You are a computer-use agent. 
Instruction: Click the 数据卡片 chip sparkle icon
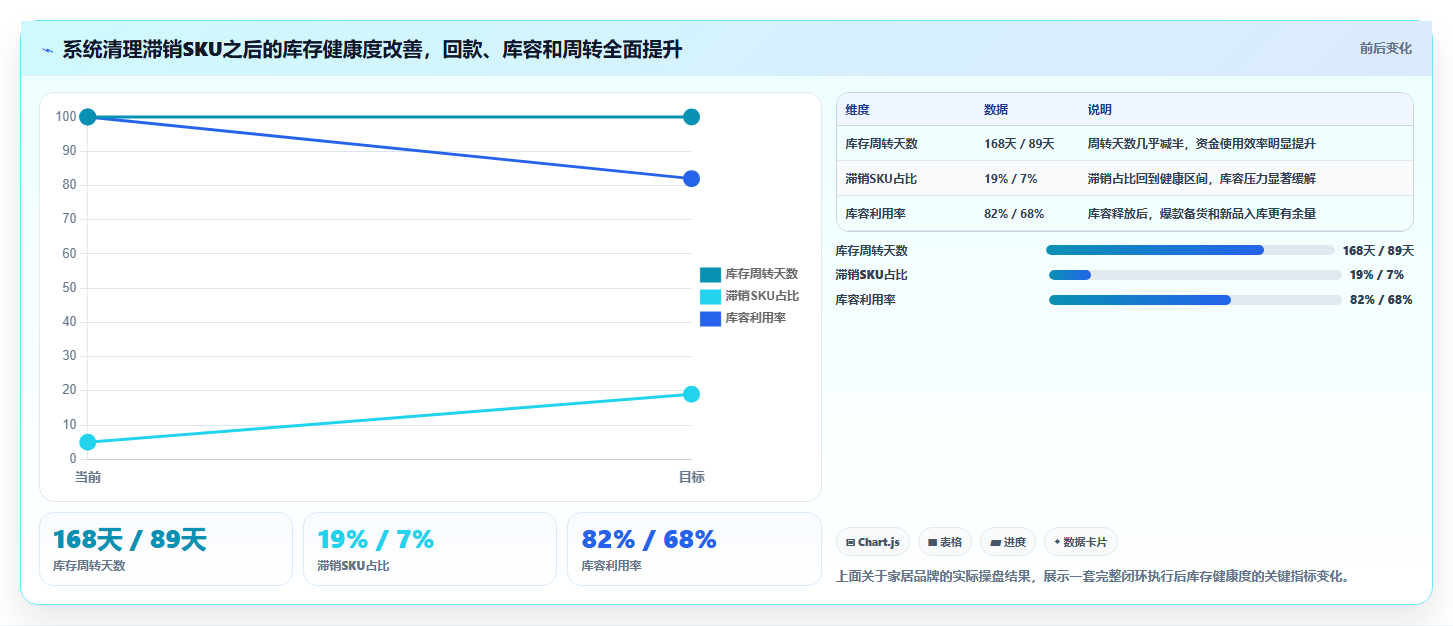click(1057, 542)
